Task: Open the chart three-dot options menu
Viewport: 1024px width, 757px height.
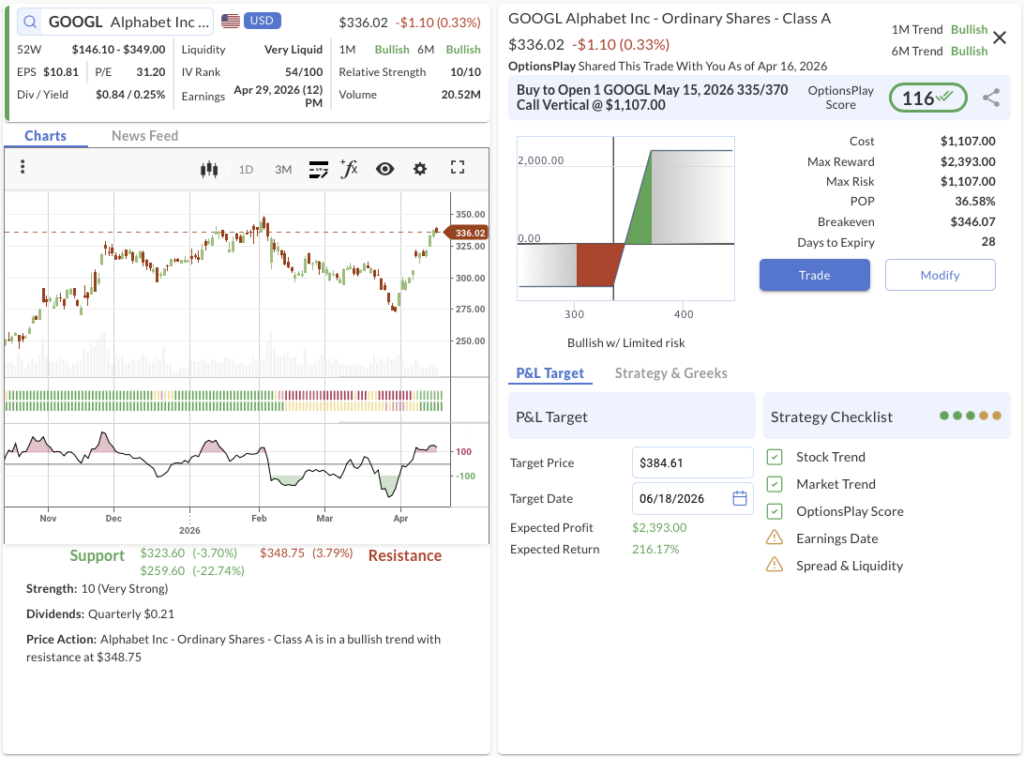Action: [x=23, y=168]
